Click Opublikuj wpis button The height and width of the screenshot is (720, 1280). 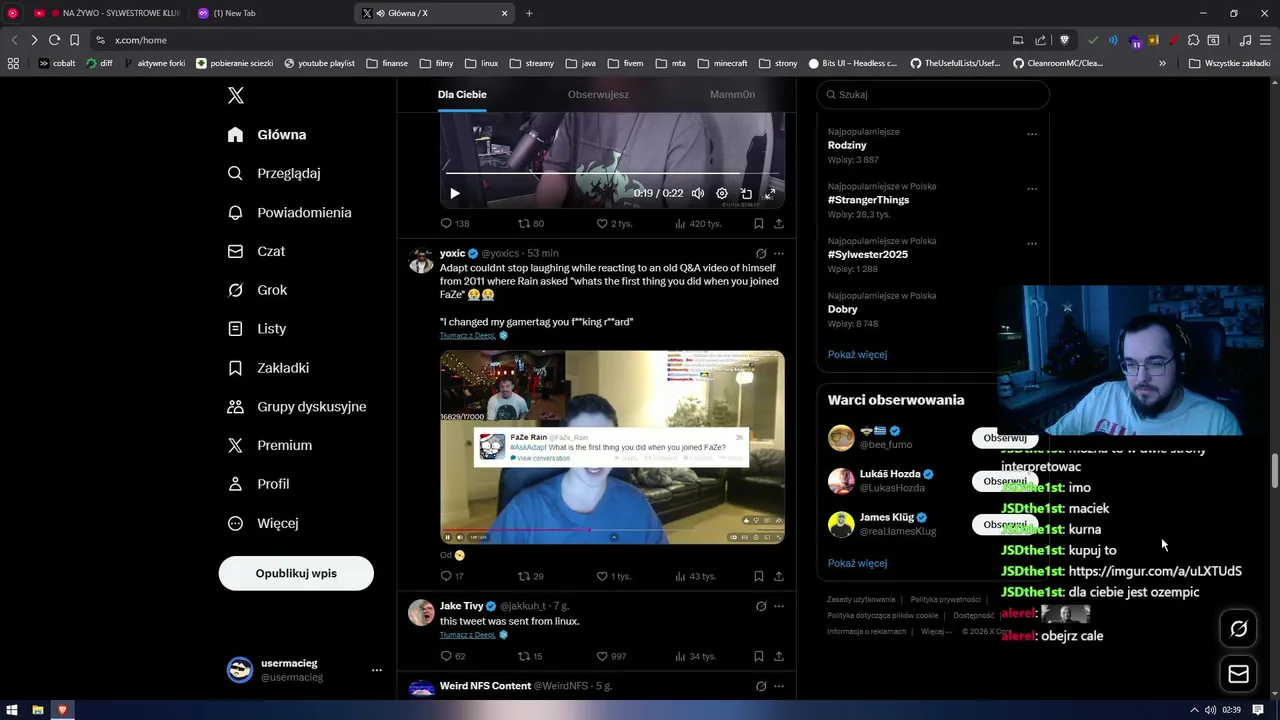point(296,573)
